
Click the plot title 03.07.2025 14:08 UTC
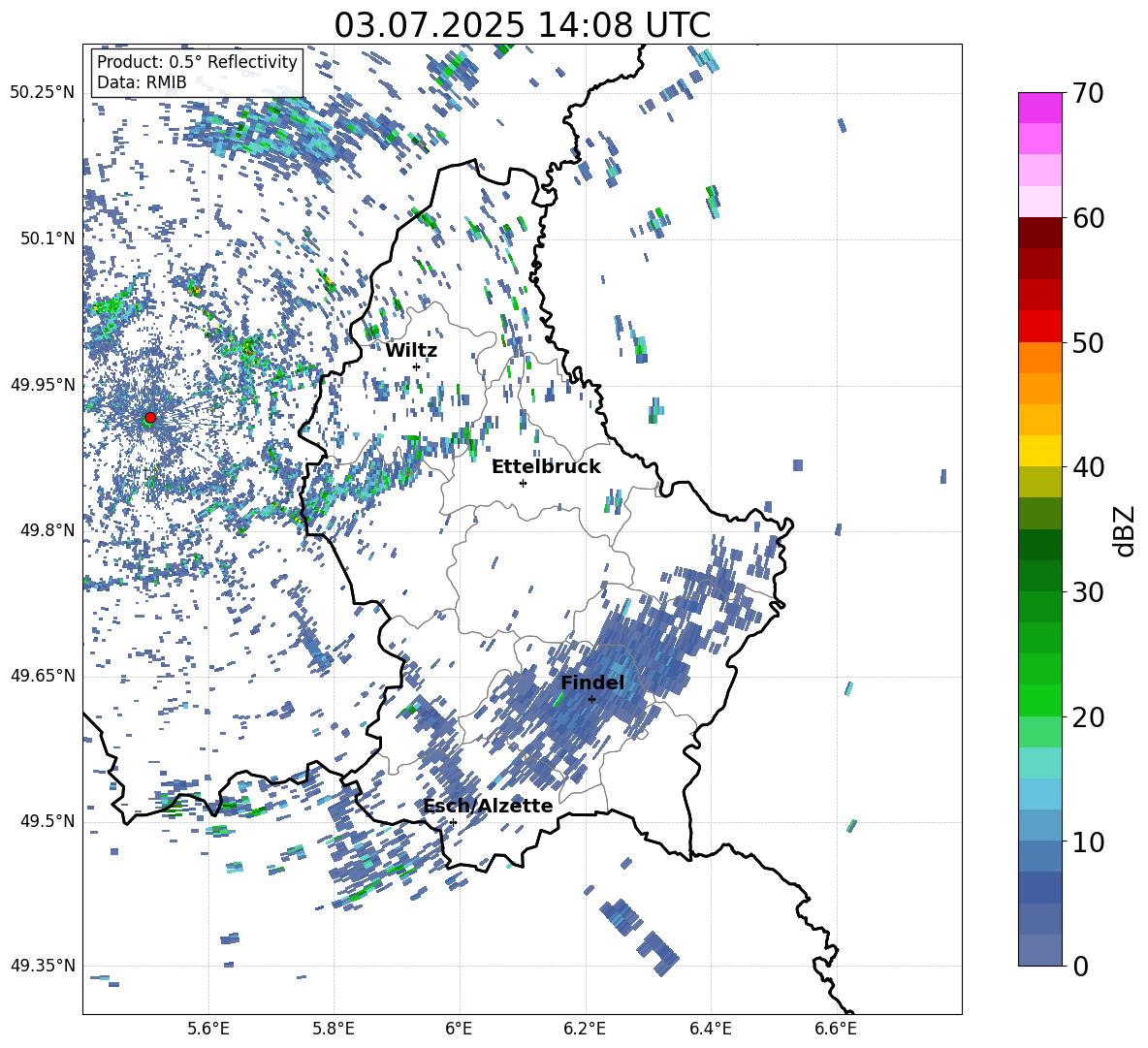[x=522, y=25]
